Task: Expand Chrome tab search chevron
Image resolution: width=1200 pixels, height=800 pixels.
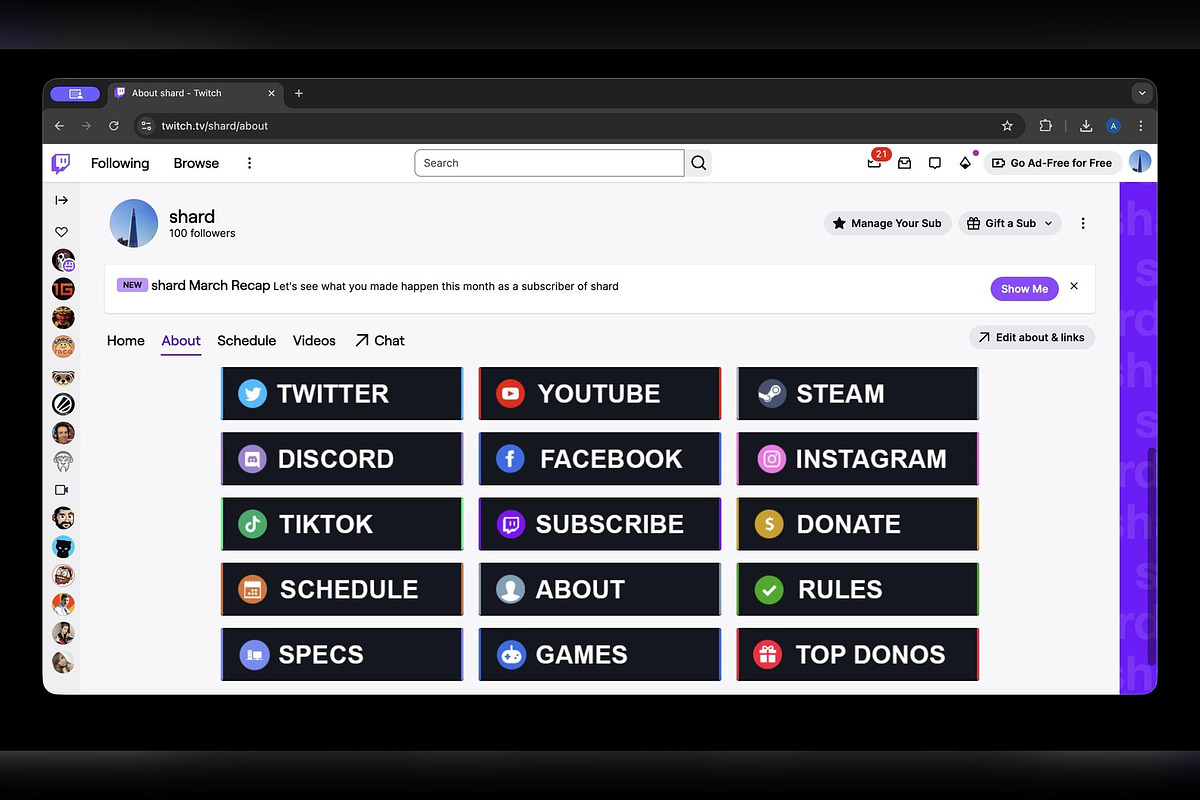Action: 1142,93
